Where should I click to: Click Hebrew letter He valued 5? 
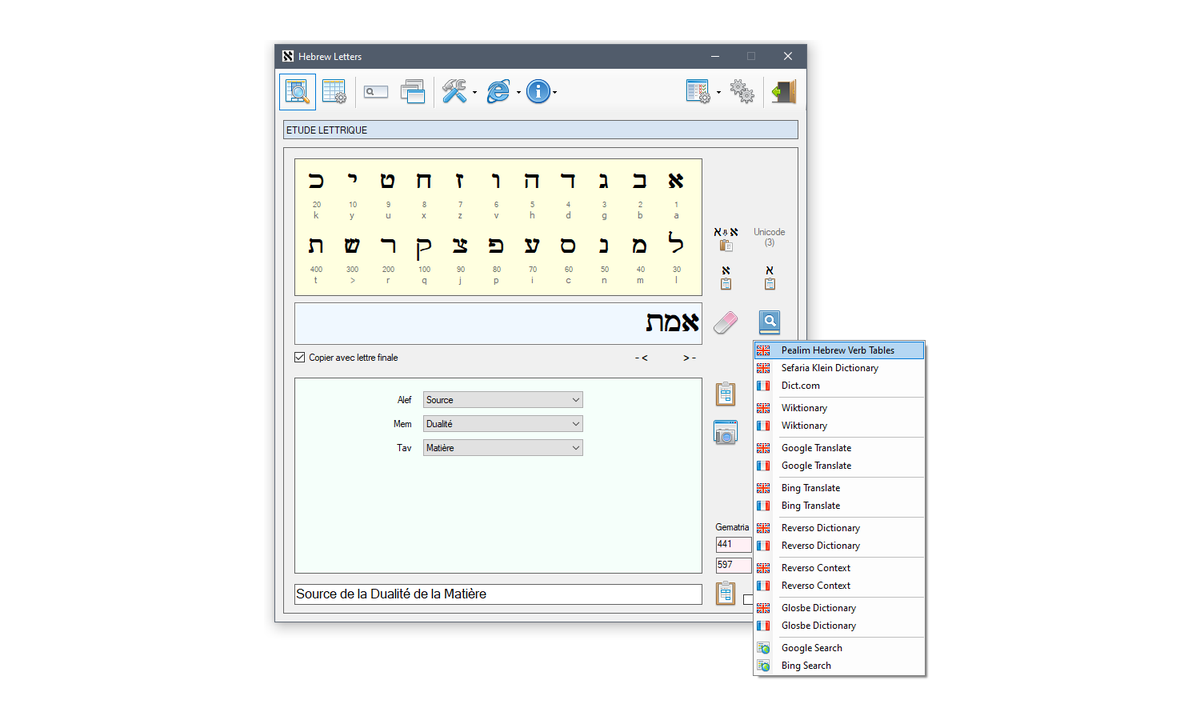point(532,181)
